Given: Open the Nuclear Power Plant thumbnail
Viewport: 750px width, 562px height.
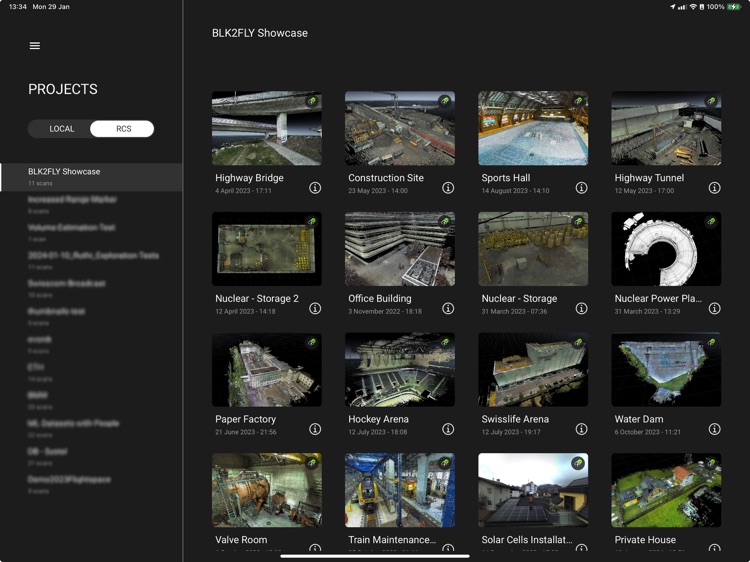Looking at the screenshot, I should click(x=666, y=249).
